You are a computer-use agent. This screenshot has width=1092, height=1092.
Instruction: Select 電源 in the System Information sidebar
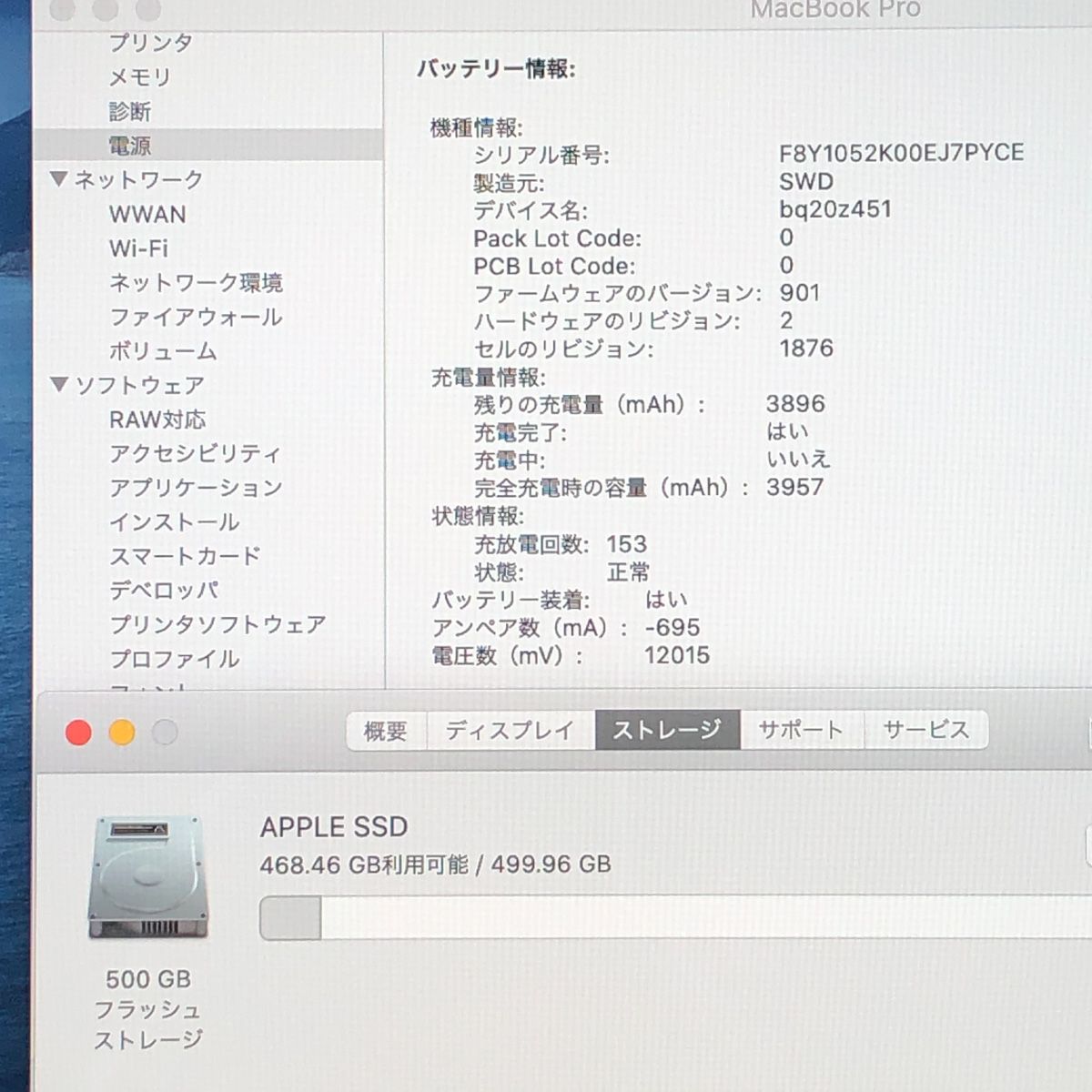(x=130, y=145)
